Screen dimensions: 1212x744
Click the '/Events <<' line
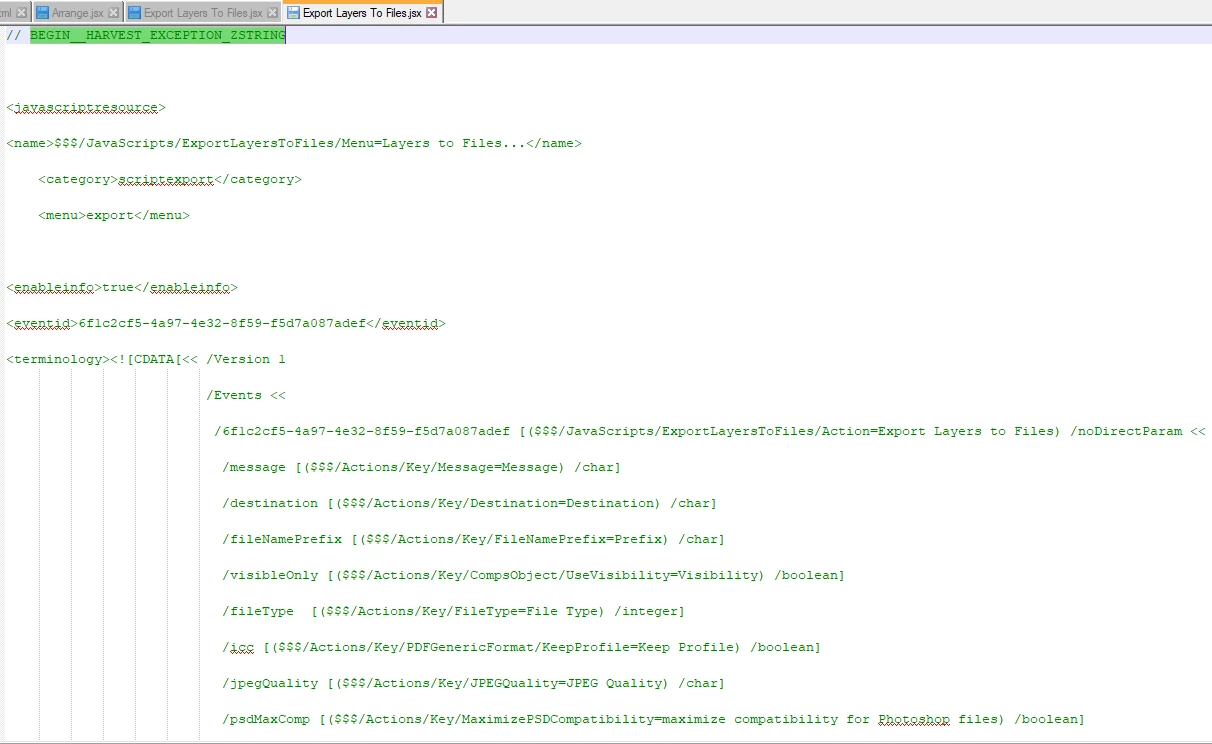click(x=246, y=395)
